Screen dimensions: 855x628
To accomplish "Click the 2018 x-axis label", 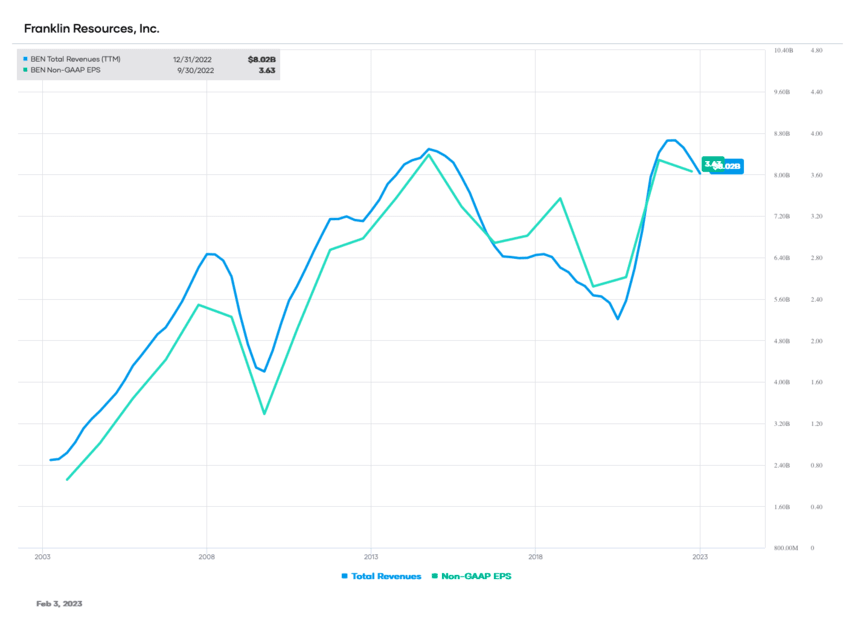I will (x=535, y=557).
